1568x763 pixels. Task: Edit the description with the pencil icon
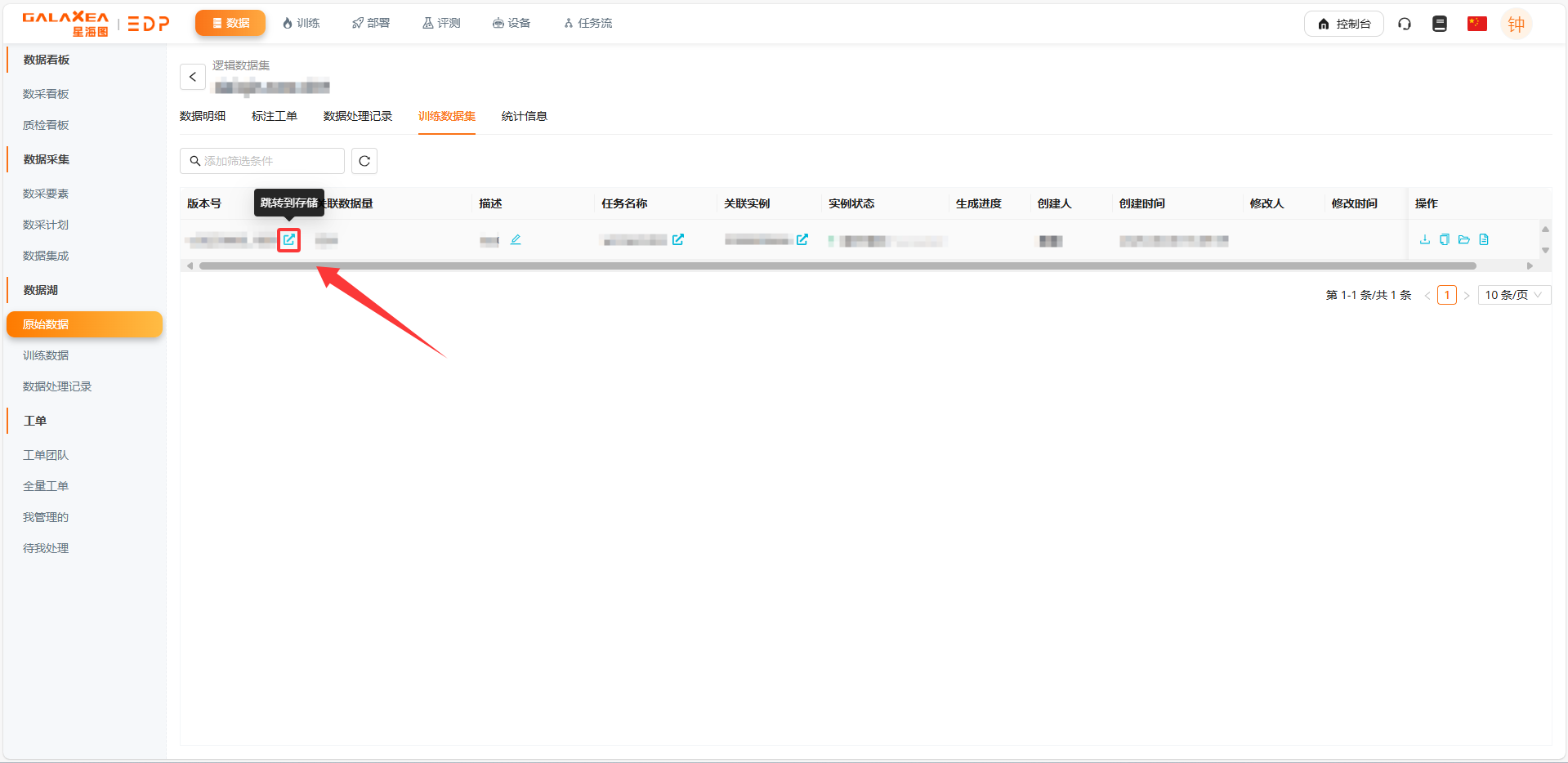[x=516, y=240]
